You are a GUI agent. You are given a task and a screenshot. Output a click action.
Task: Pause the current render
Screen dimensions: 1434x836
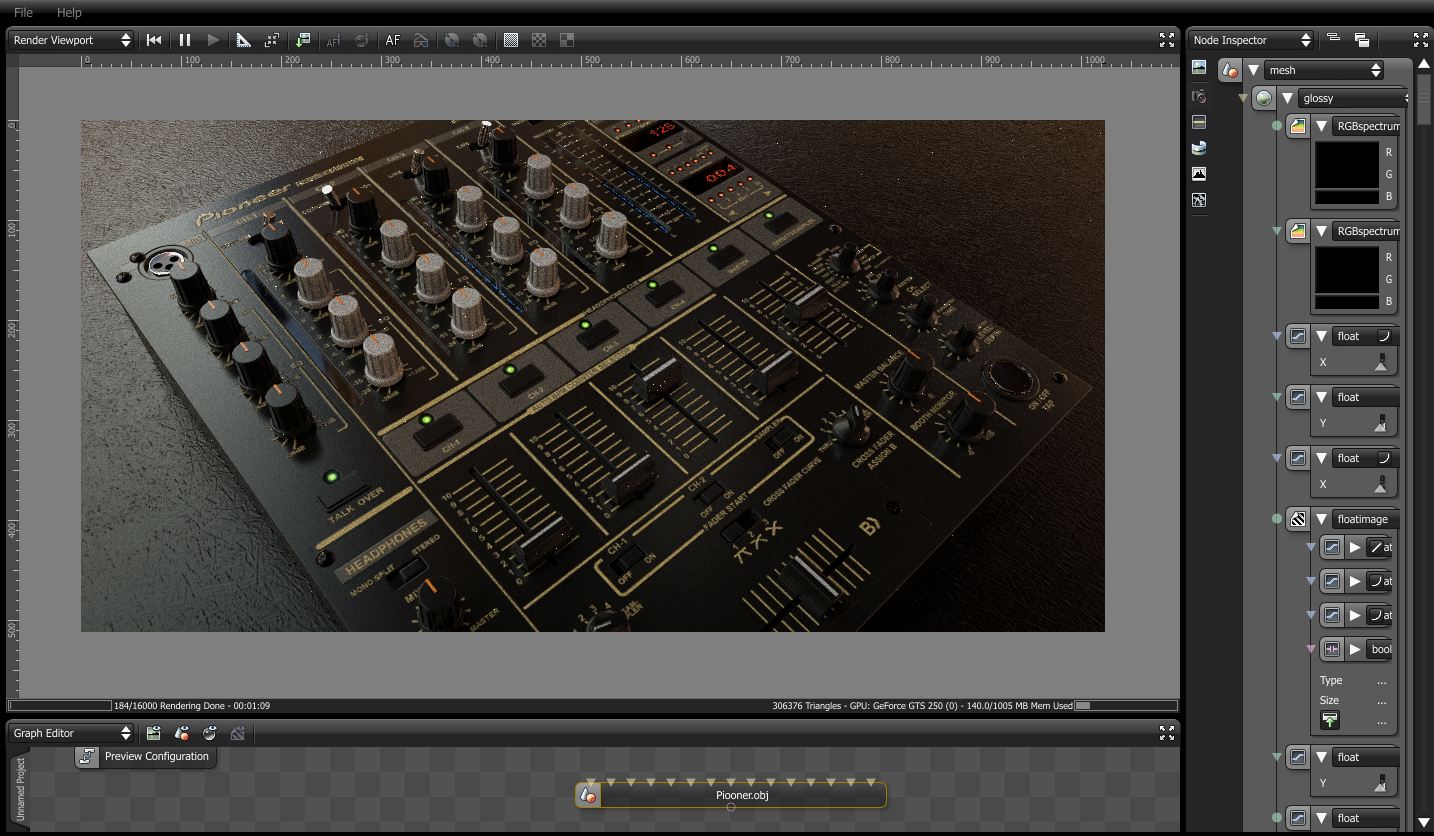(x=185, y=40)
